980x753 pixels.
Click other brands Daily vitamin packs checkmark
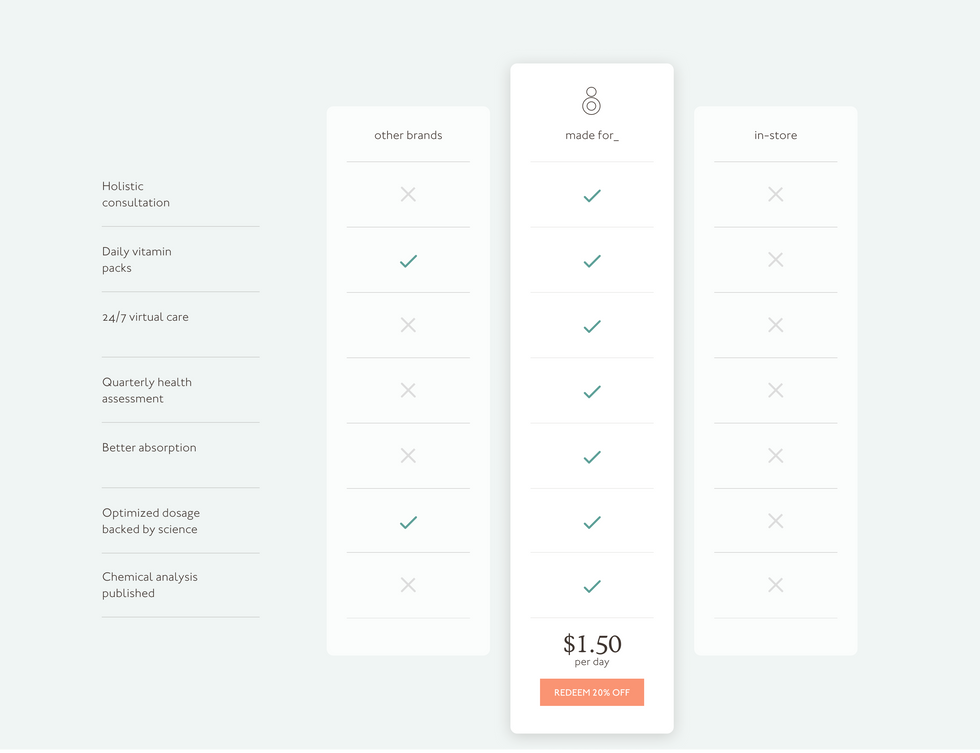pyautogui.click(x=408, y=261)
